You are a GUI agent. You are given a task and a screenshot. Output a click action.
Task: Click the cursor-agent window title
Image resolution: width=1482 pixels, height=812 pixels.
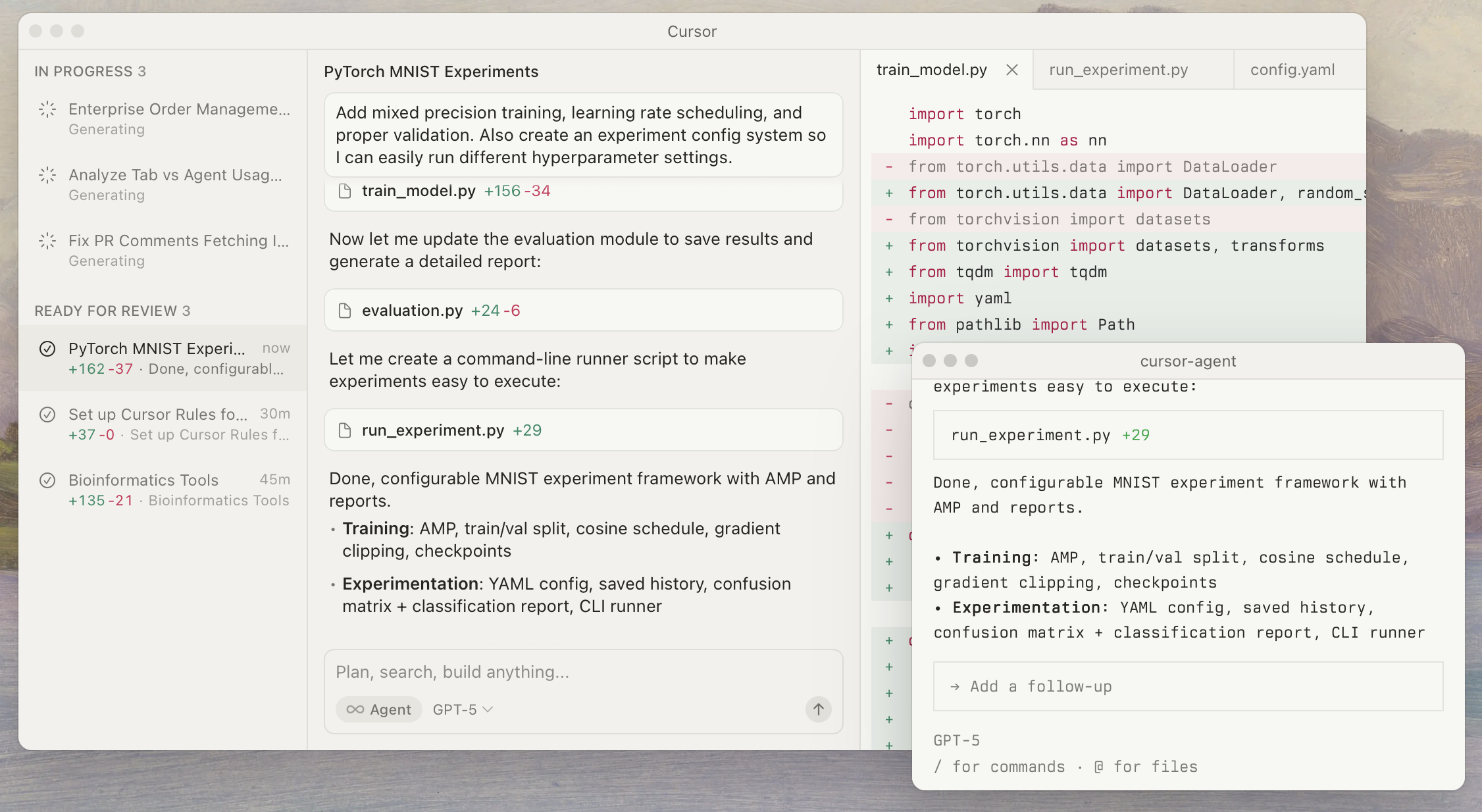[1188, 361]
